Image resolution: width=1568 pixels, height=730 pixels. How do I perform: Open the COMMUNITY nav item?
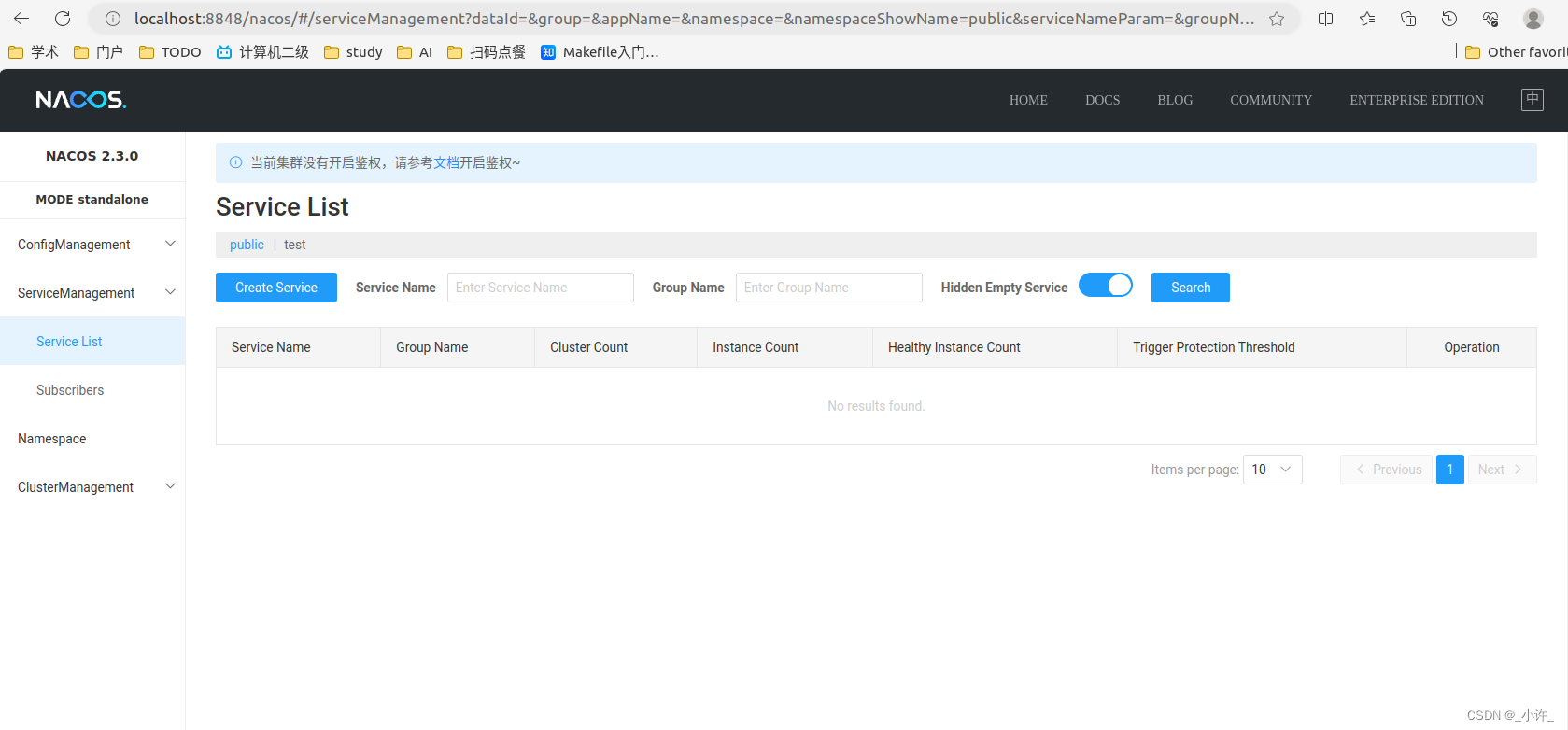[x=1271, y=100]
